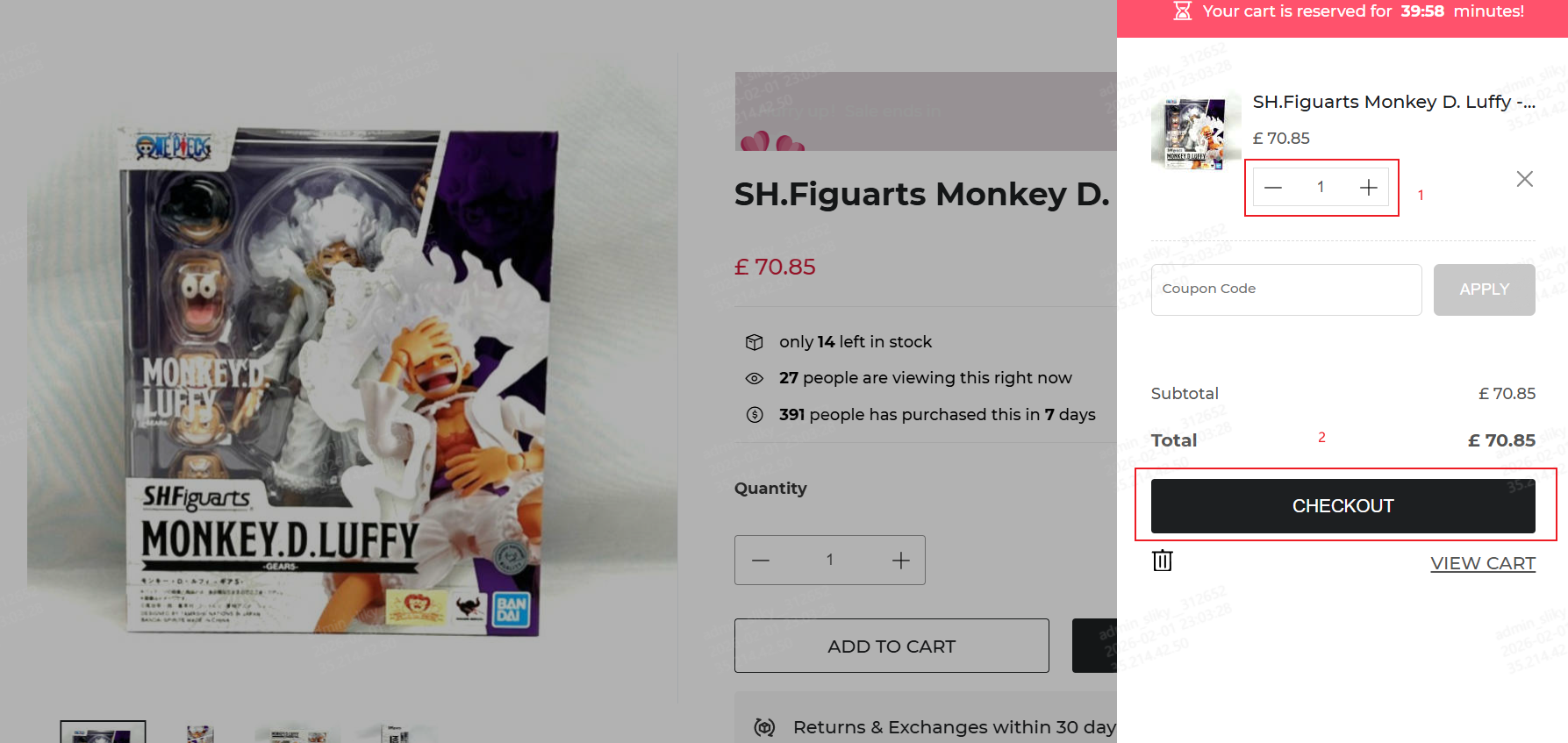Increase product page quantity with plus
Screen dimensions: 1568x743
pyautogui.click(x=900, y=561)
